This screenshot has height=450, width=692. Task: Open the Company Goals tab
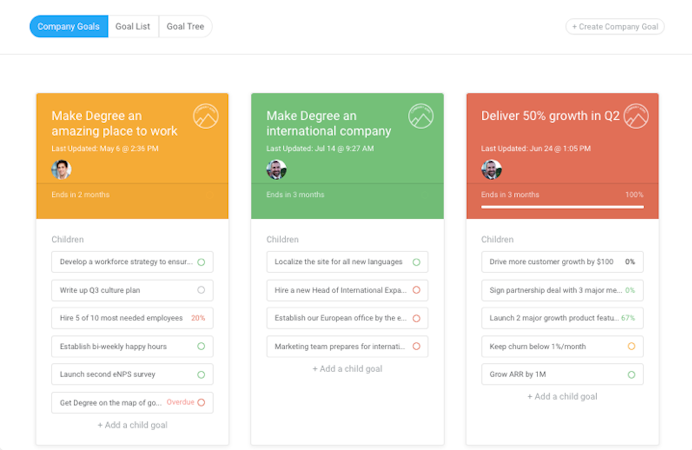point(69,26)
